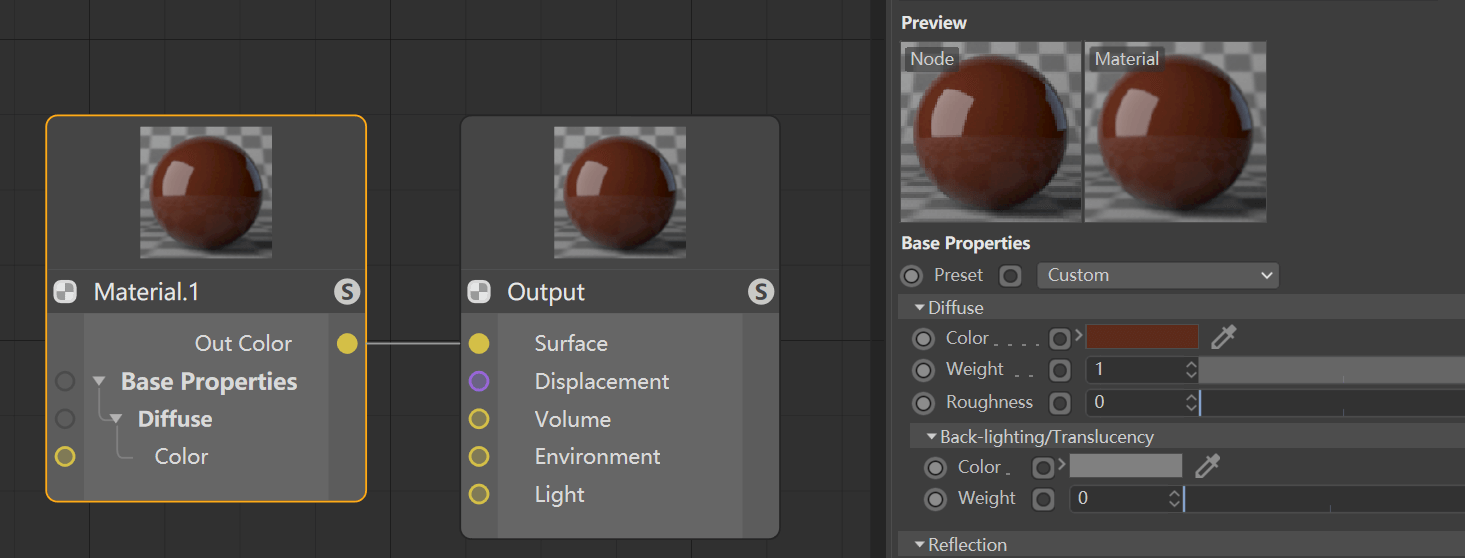This screenshot has height=558, width=1465.
Task: Use the eyedropper for Back-lighting color
Action: click(1208, 466)
